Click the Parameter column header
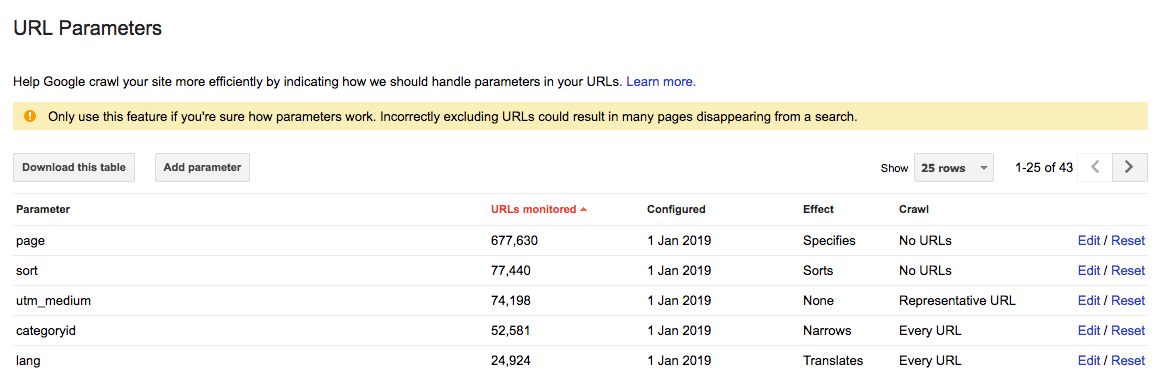The width and height of the screenshot is (1154, 375). pyautogui.click(x=43, y=210)
